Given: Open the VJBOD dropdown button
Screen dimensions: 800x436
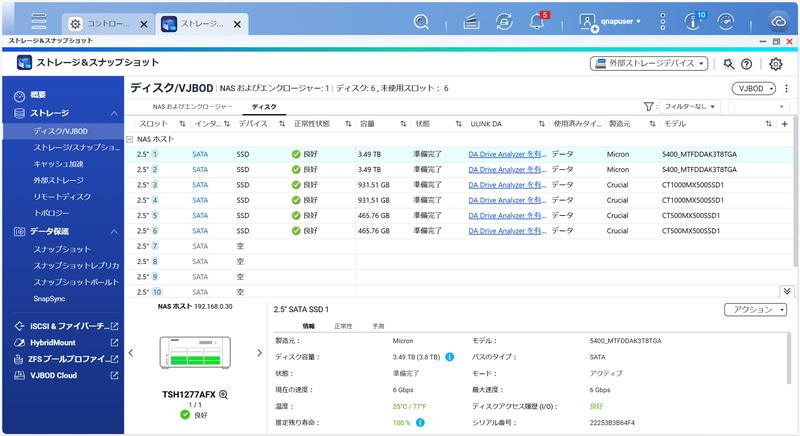Looking at the screenshot, I should (x=754, y=89).
